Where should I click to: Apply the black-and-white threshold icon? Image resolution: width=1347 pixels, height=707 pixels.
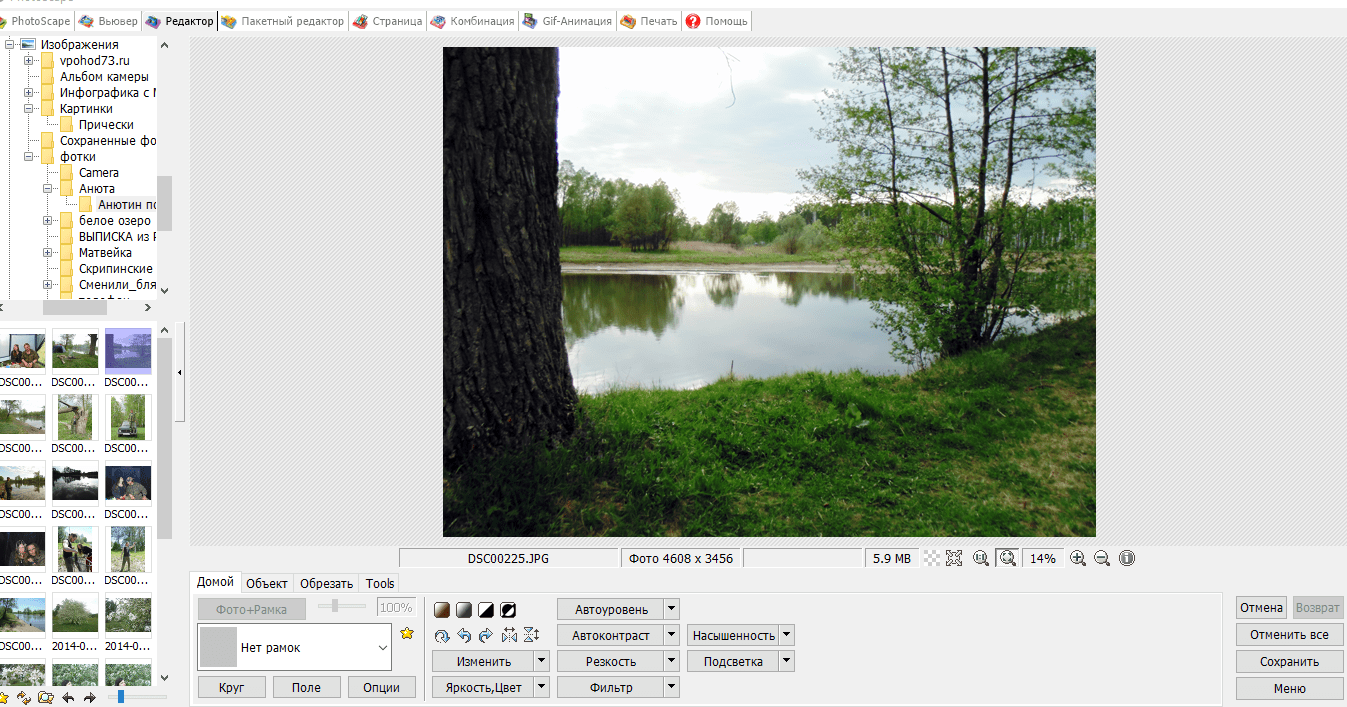pos(486,609)
